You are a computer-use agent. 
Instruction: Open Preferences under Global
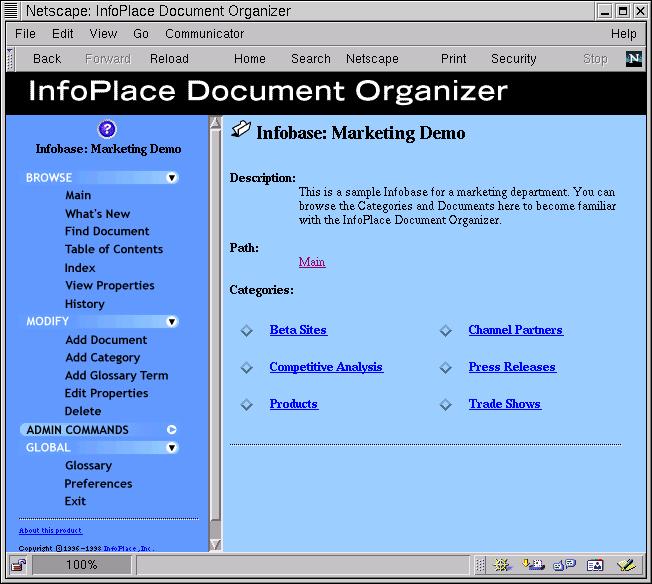click(98, 484)
